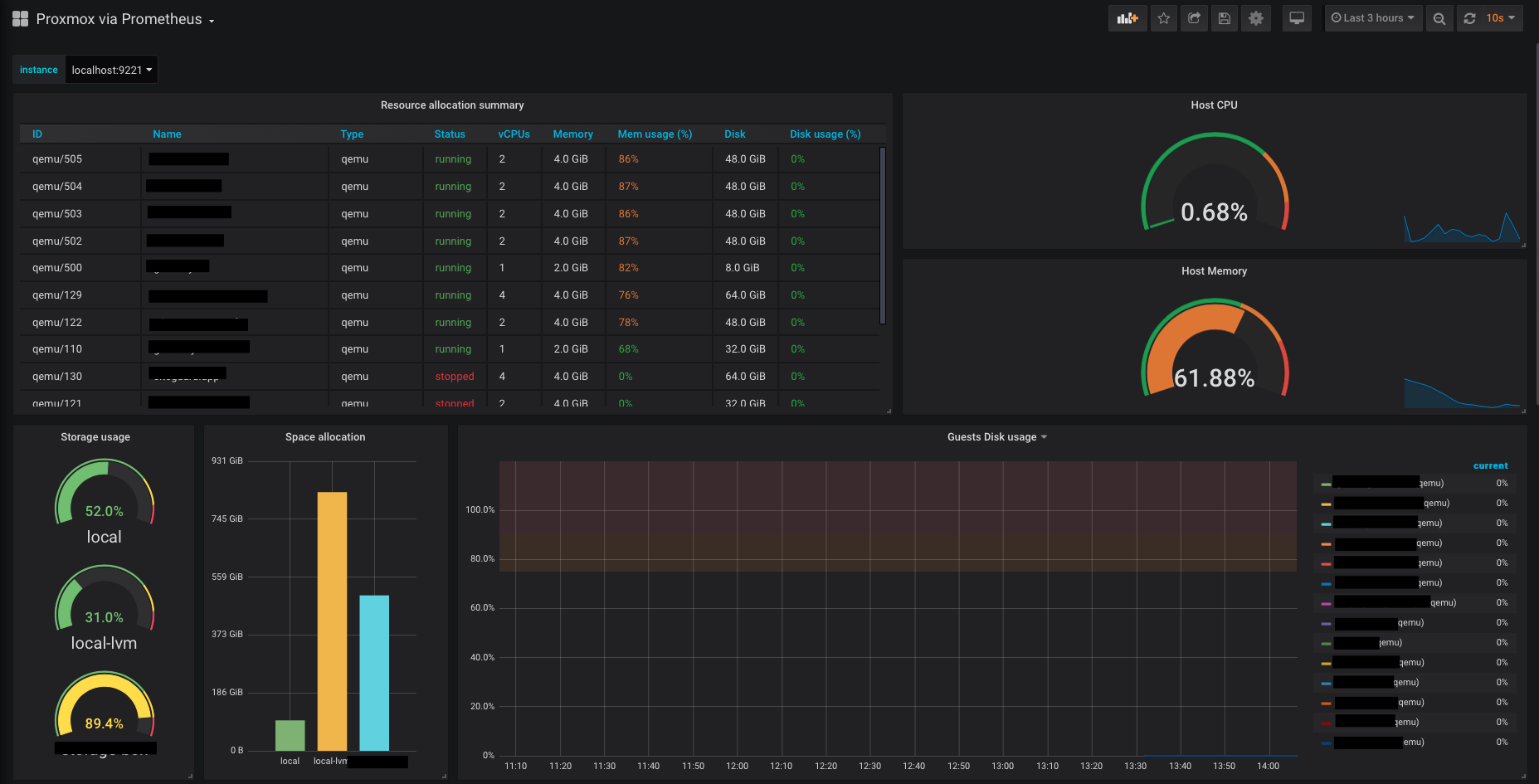Viewport: 1539px width, 784px height.
Task: Sort table by vCPUs column
Action: coord(514,134)
